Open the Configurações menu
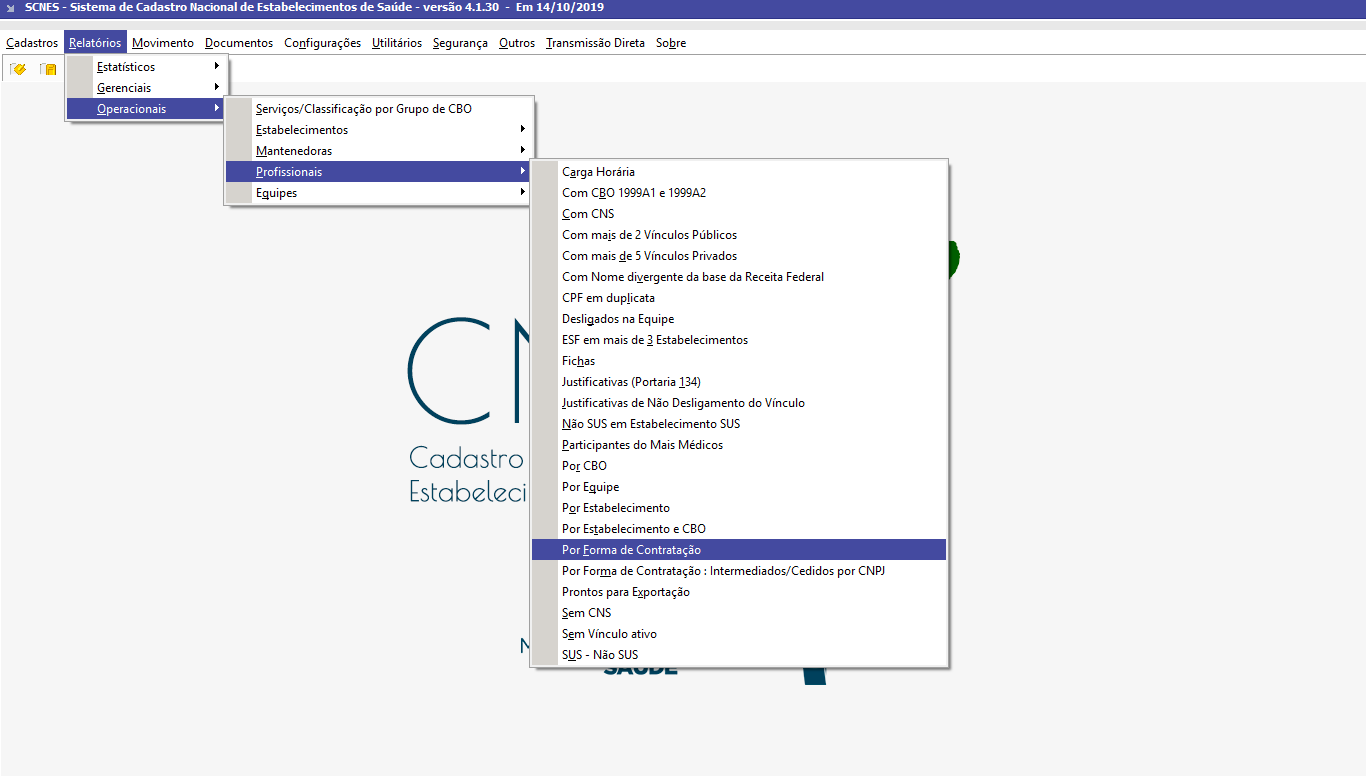 [322, 43]
